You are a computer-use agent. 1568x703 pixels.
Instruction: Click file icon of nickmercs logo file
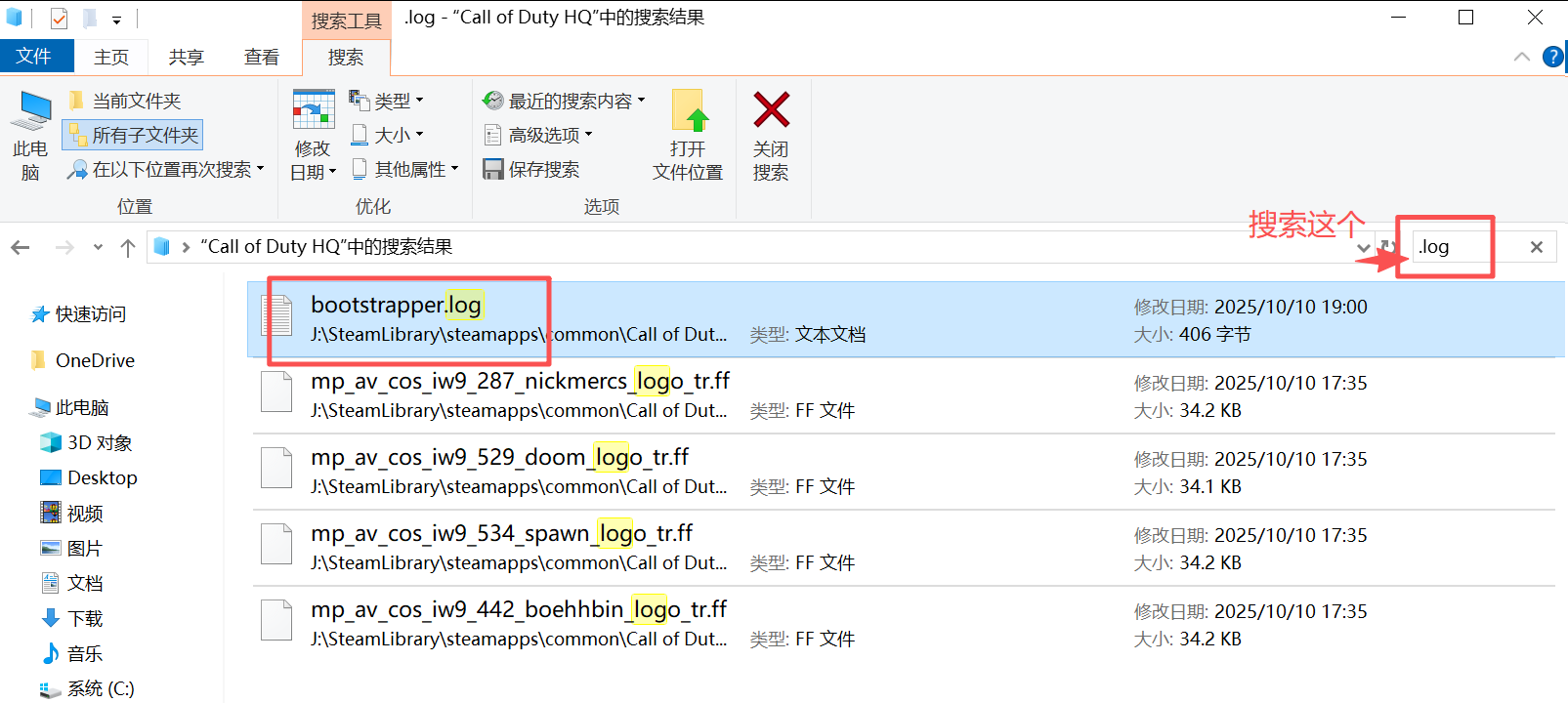click(x=276, y=392)
